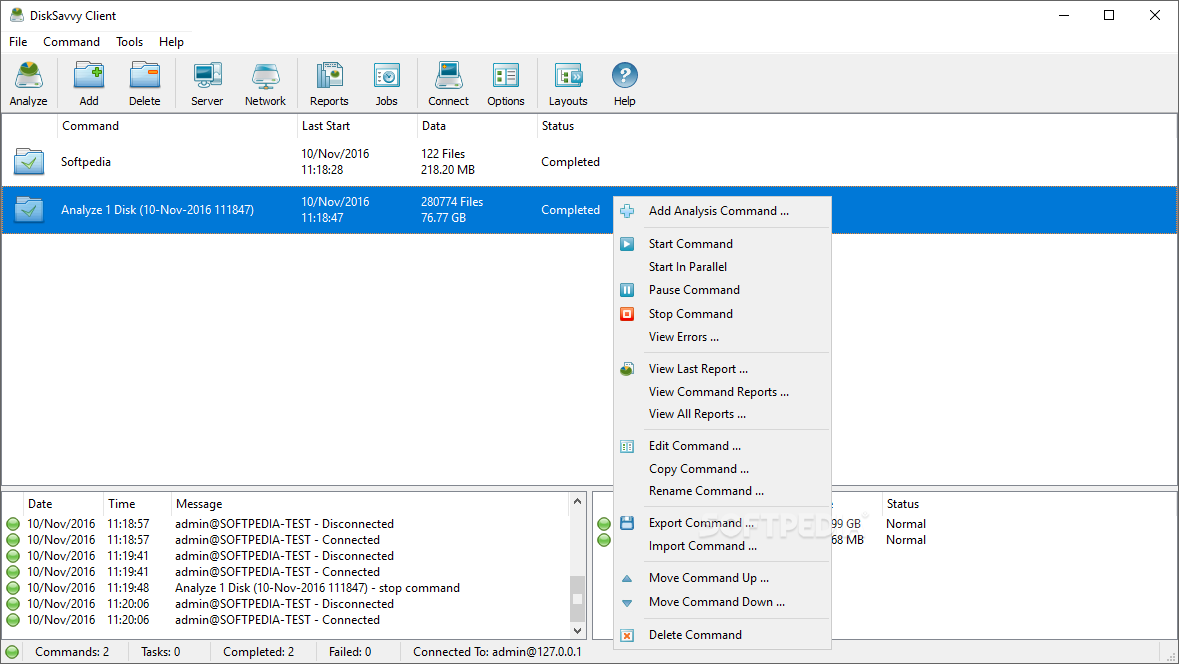This screenshot has width=1179, height=664.
Task: Click the Analyze toolbar icon
Action: tap(29, 76)
